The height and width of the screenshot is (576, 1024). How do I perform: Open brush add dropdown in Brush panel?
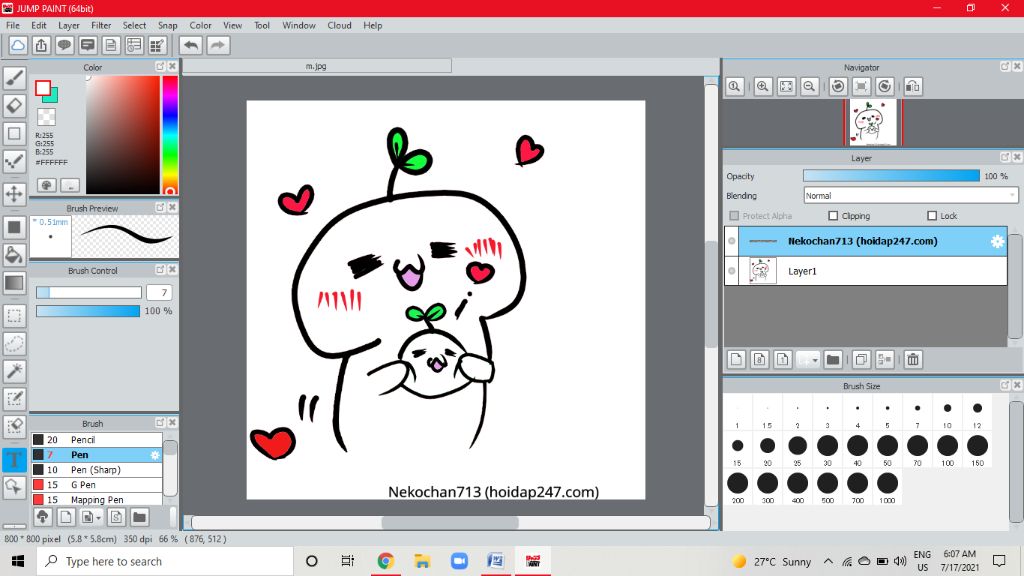tap(99, 518)
